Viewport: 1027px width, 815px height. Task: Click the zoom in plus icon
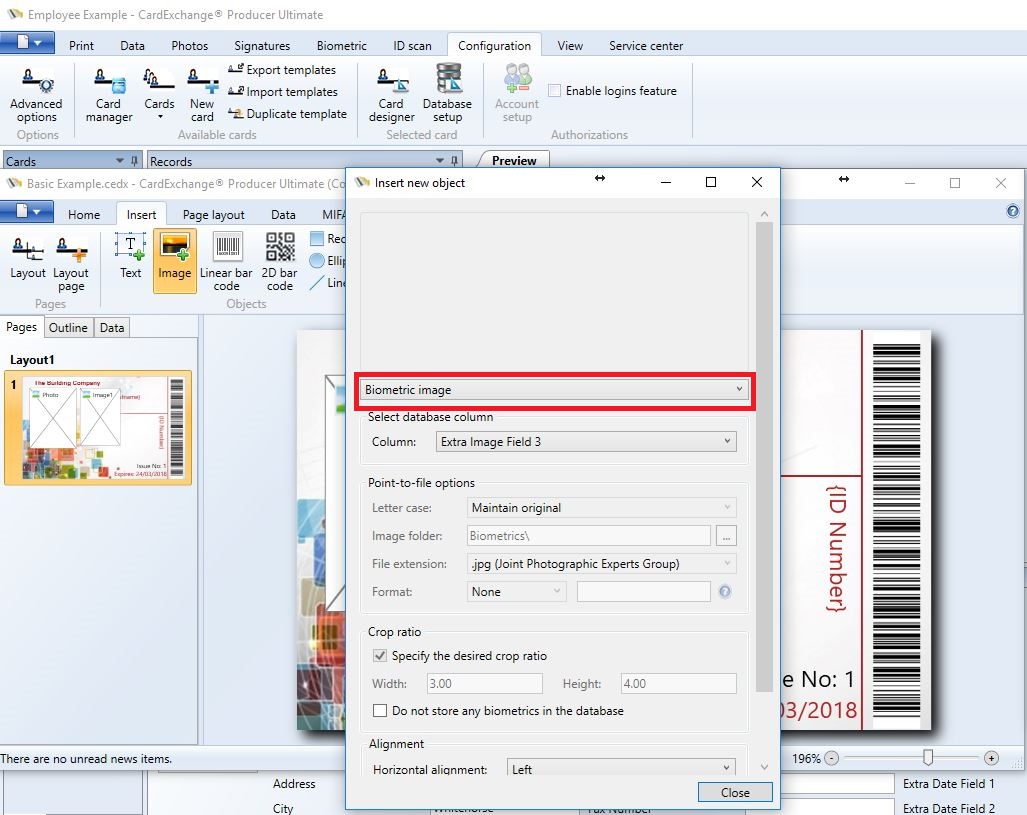[992, 758]
